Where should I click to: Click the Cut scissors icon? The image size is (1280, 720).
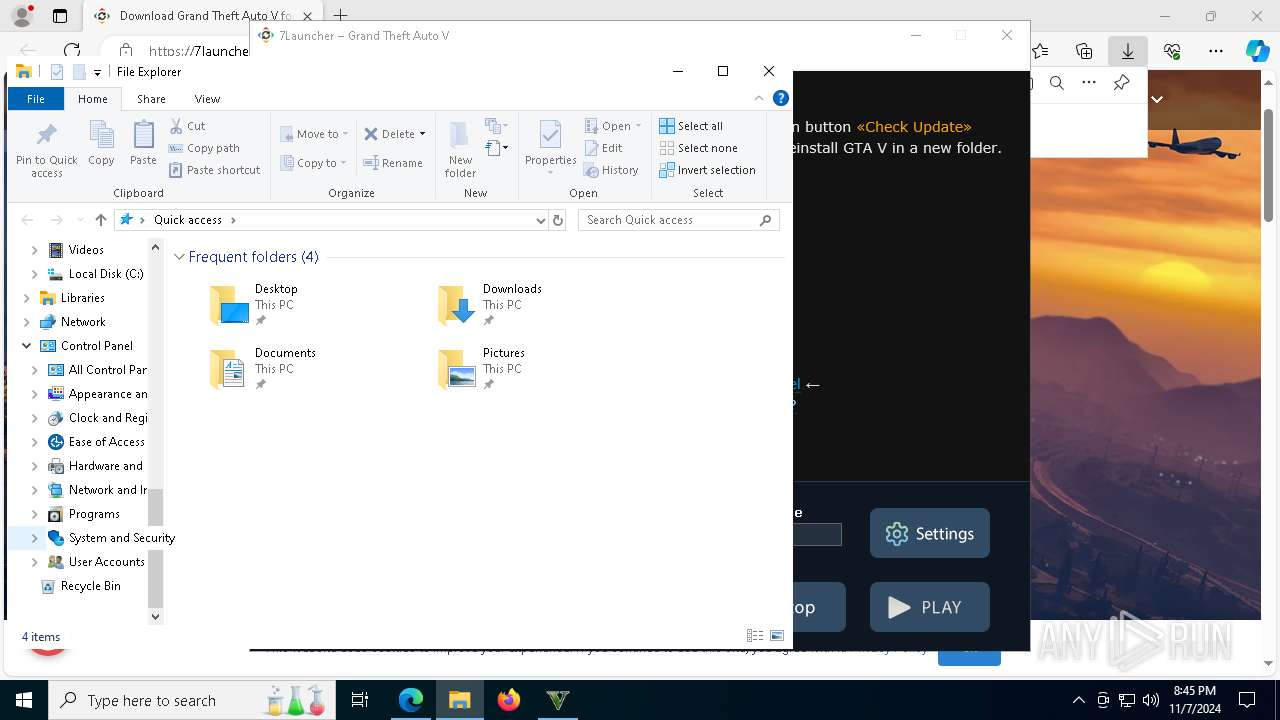pos(176,126)
